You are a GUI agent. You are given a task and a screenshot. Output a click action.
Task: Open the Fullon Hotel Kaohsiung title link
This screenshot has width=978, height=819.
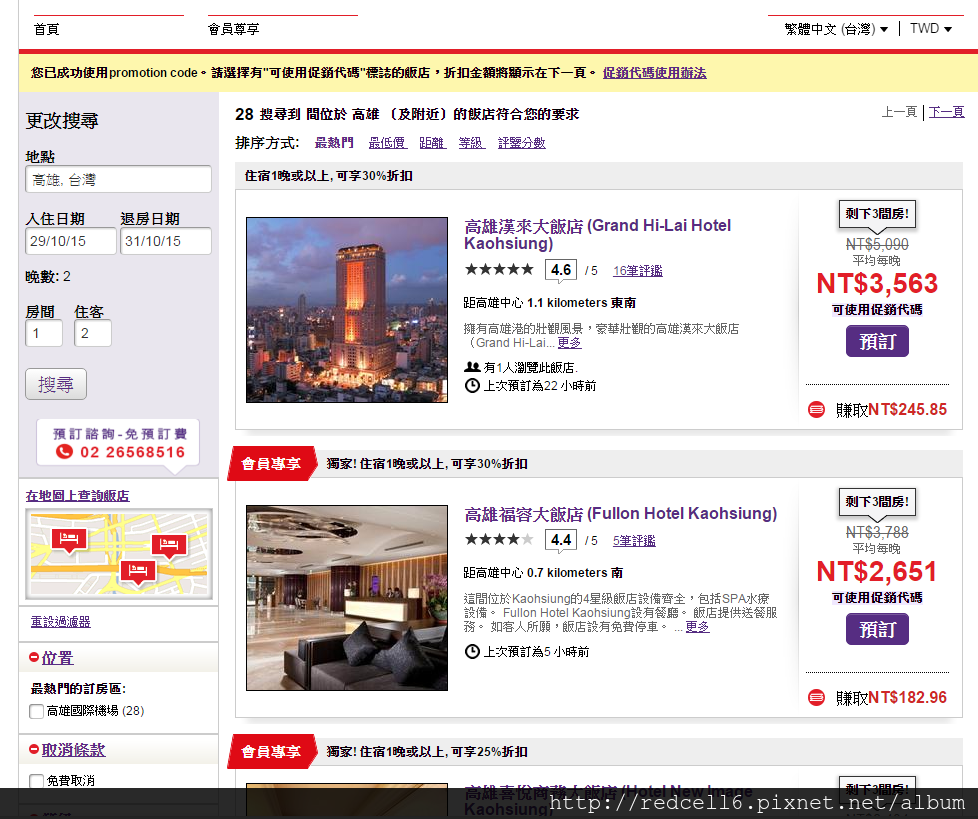(621, 514)
